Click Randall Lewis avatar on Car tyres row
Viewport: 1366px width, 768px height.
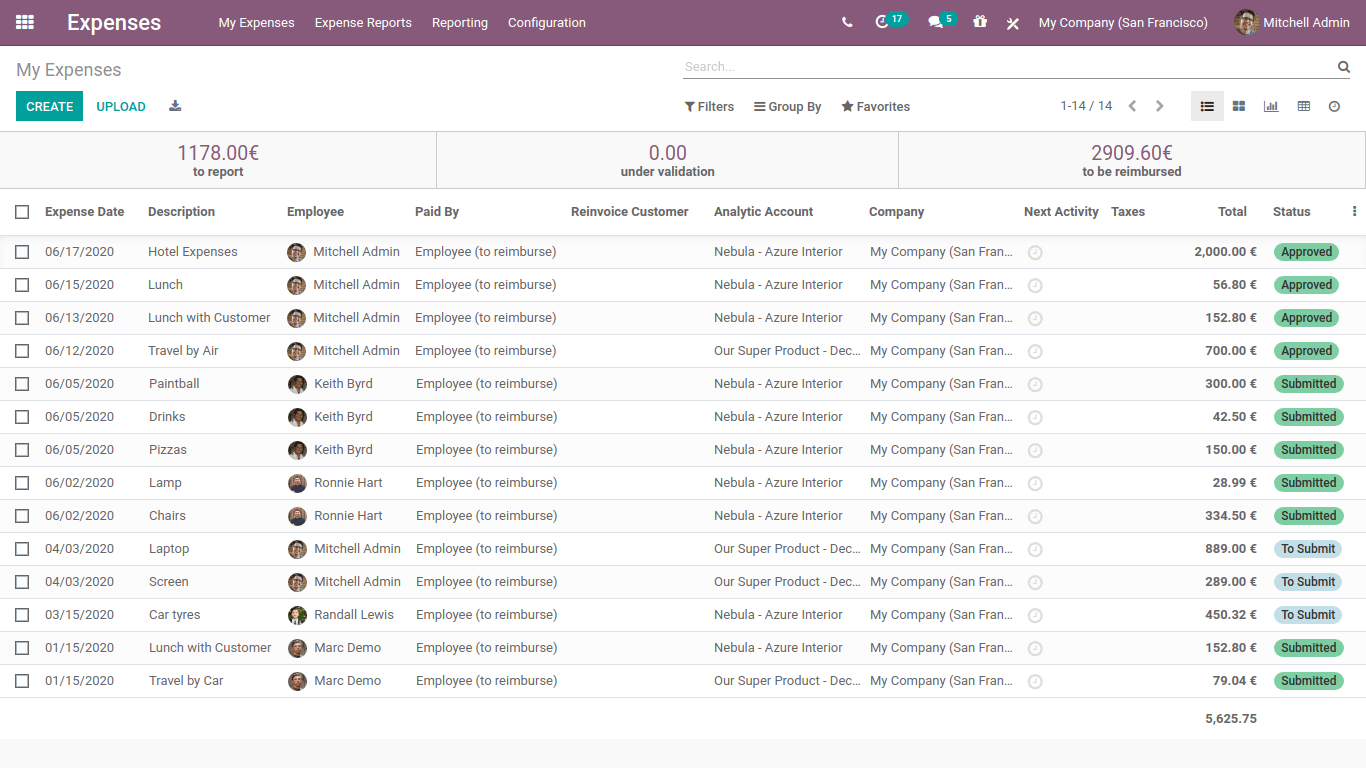click(297, 615)
